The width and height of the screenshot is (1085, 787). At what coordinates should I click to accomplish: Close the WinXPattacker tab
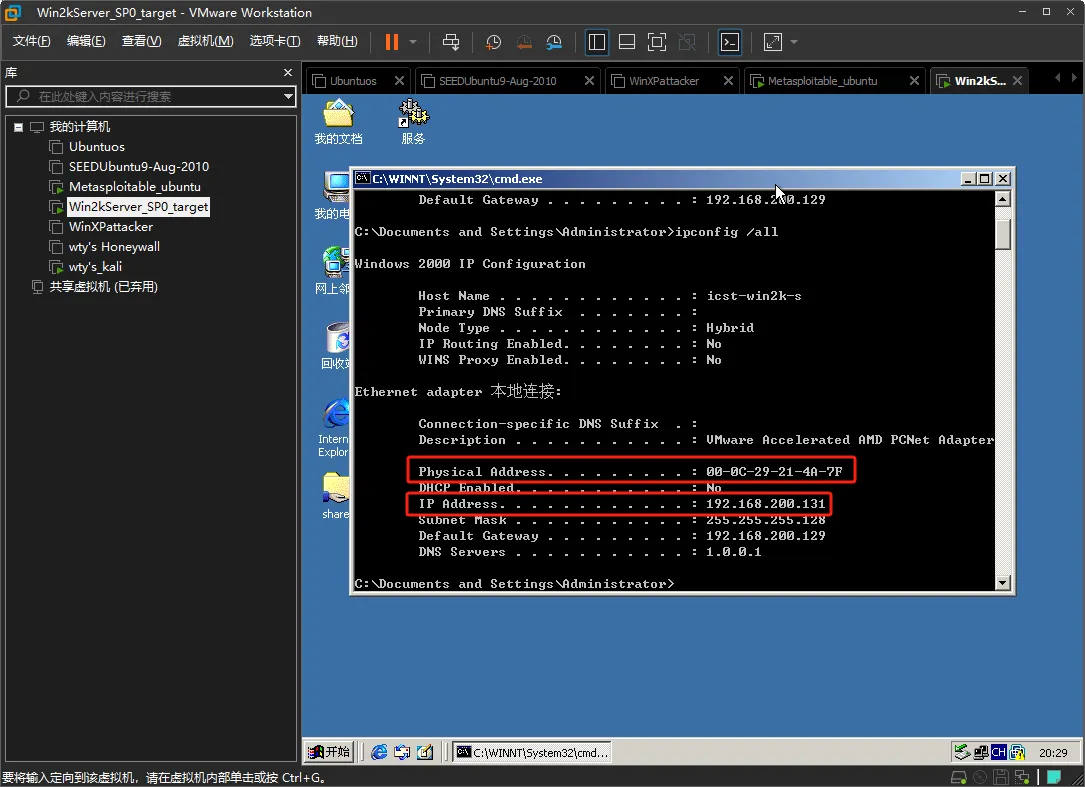click(x=728, y=81)
